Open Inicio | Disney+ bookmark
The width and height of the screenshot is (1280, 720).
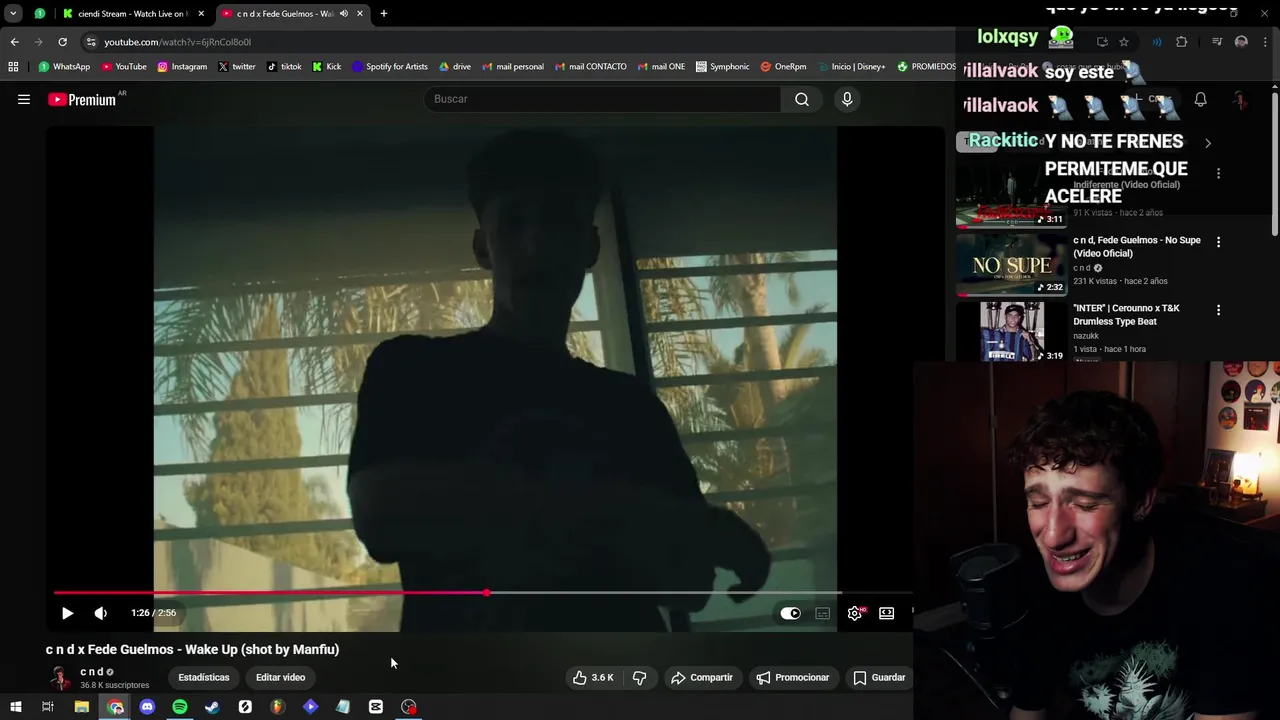(851, 67)
